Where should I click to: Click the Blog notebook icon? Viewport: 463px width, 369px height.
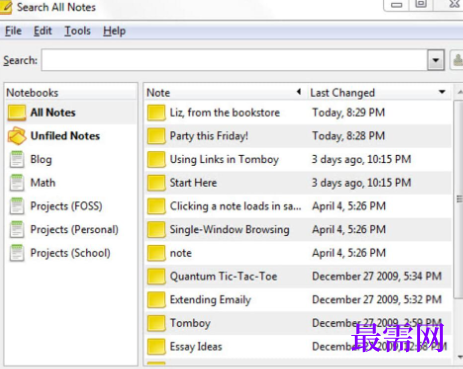(17, 159)
